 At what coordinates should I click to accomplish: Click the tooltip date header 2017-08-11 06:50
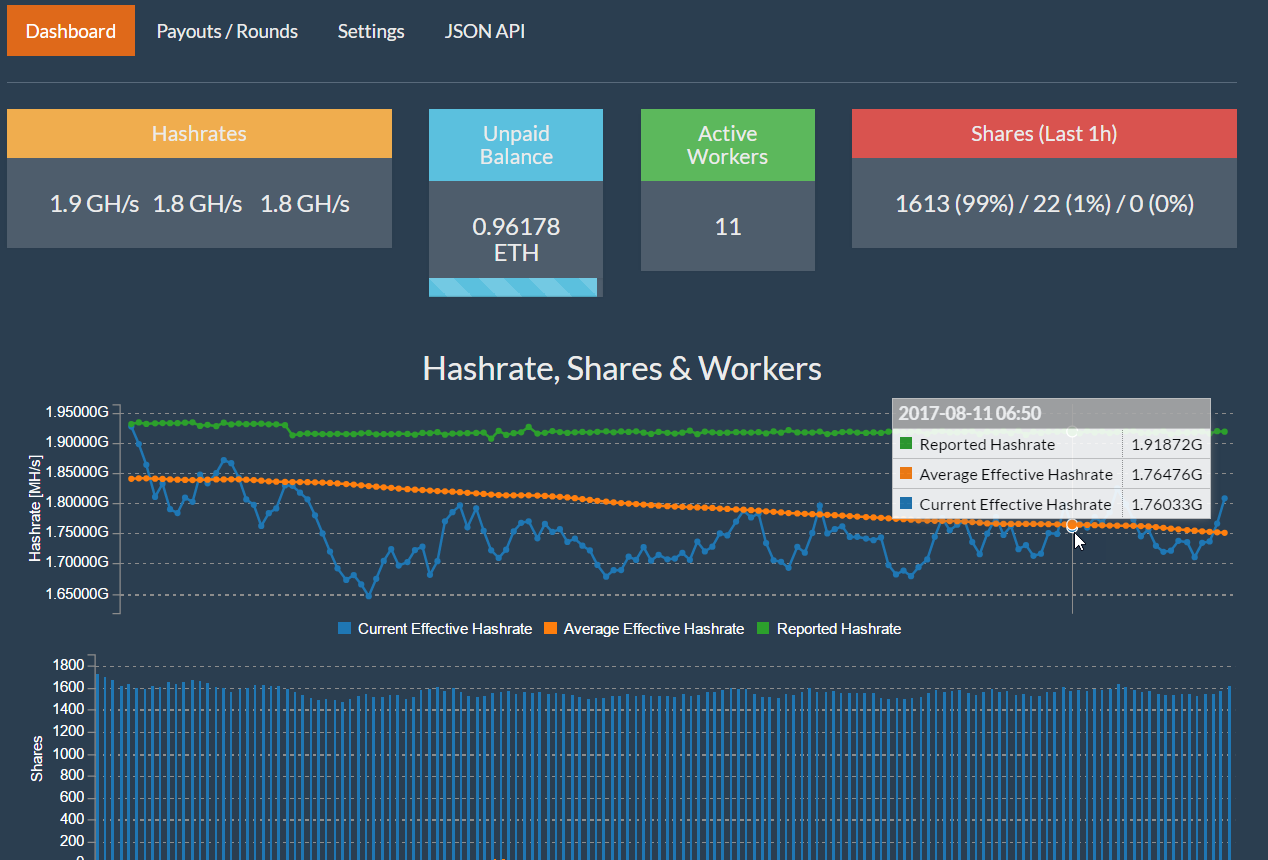pyautogui.click(x=969, y=413)
